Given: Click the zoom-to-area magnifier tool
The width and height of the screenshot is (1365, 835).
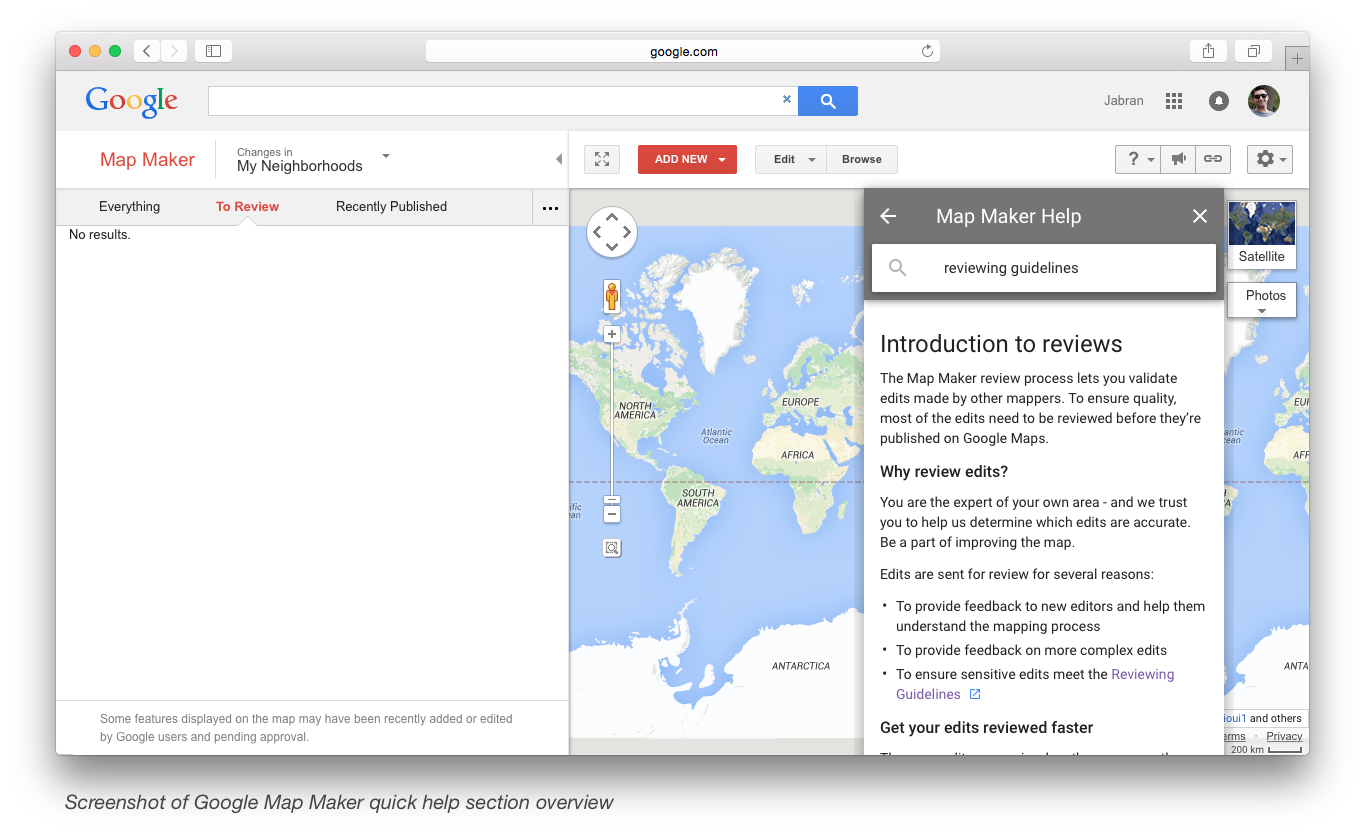Looking at the screenshot, I should [612, 548].
